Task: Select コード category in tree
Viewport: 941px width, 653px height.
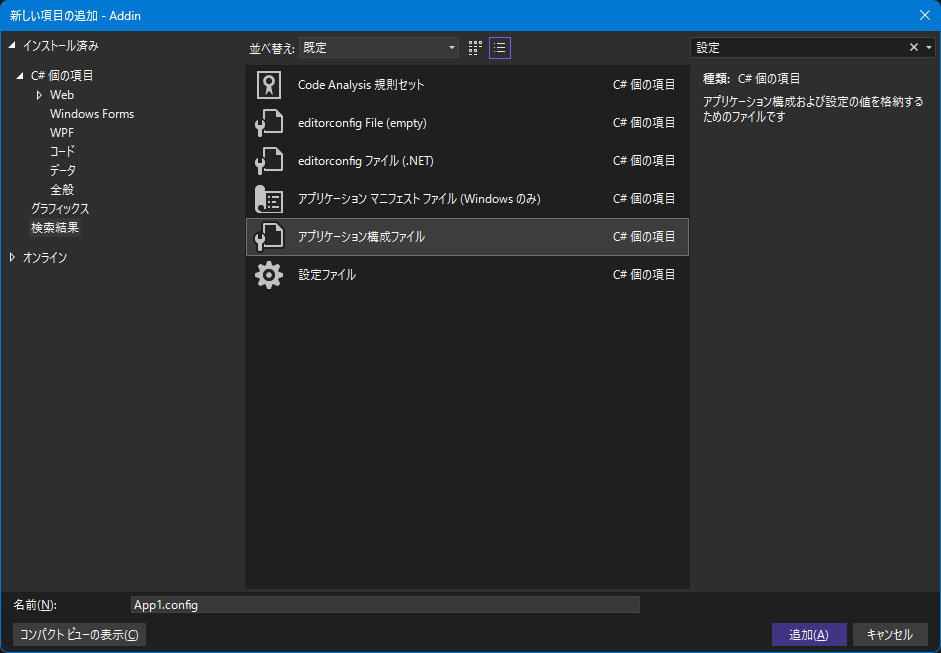Action: click(x=62, y=151)
